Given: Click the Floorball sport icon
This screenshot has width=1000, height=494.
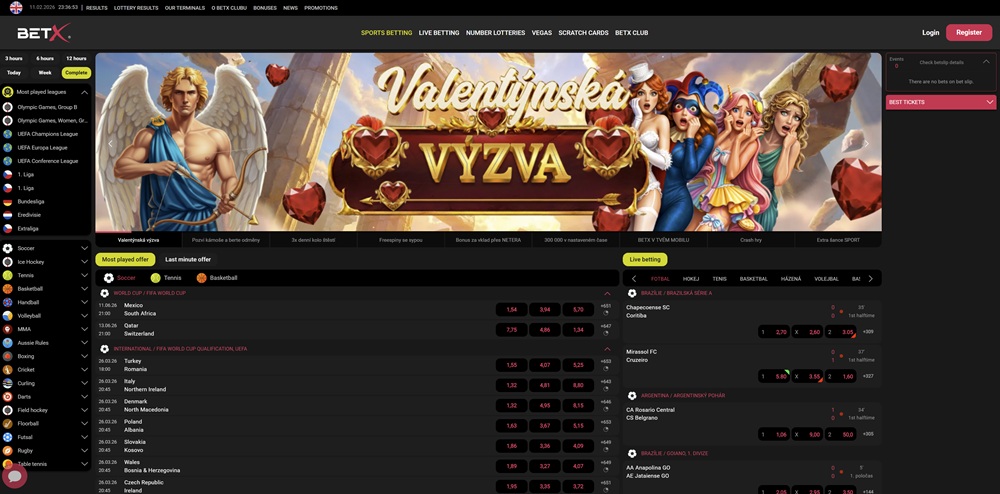Looking at the screenshot, I should 8,423.
